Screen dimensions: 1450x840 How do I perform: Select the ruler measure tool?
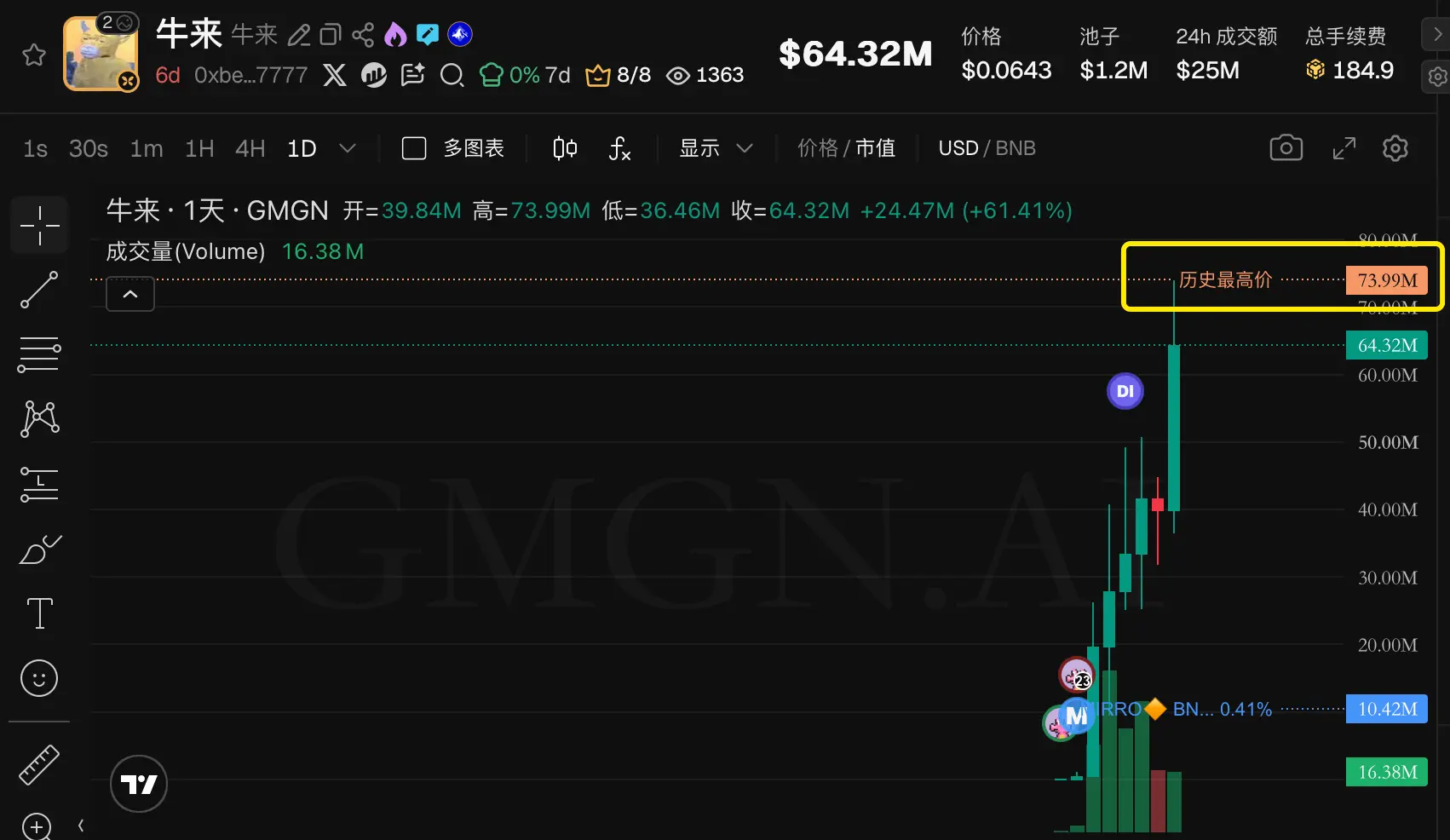point(40,764)
